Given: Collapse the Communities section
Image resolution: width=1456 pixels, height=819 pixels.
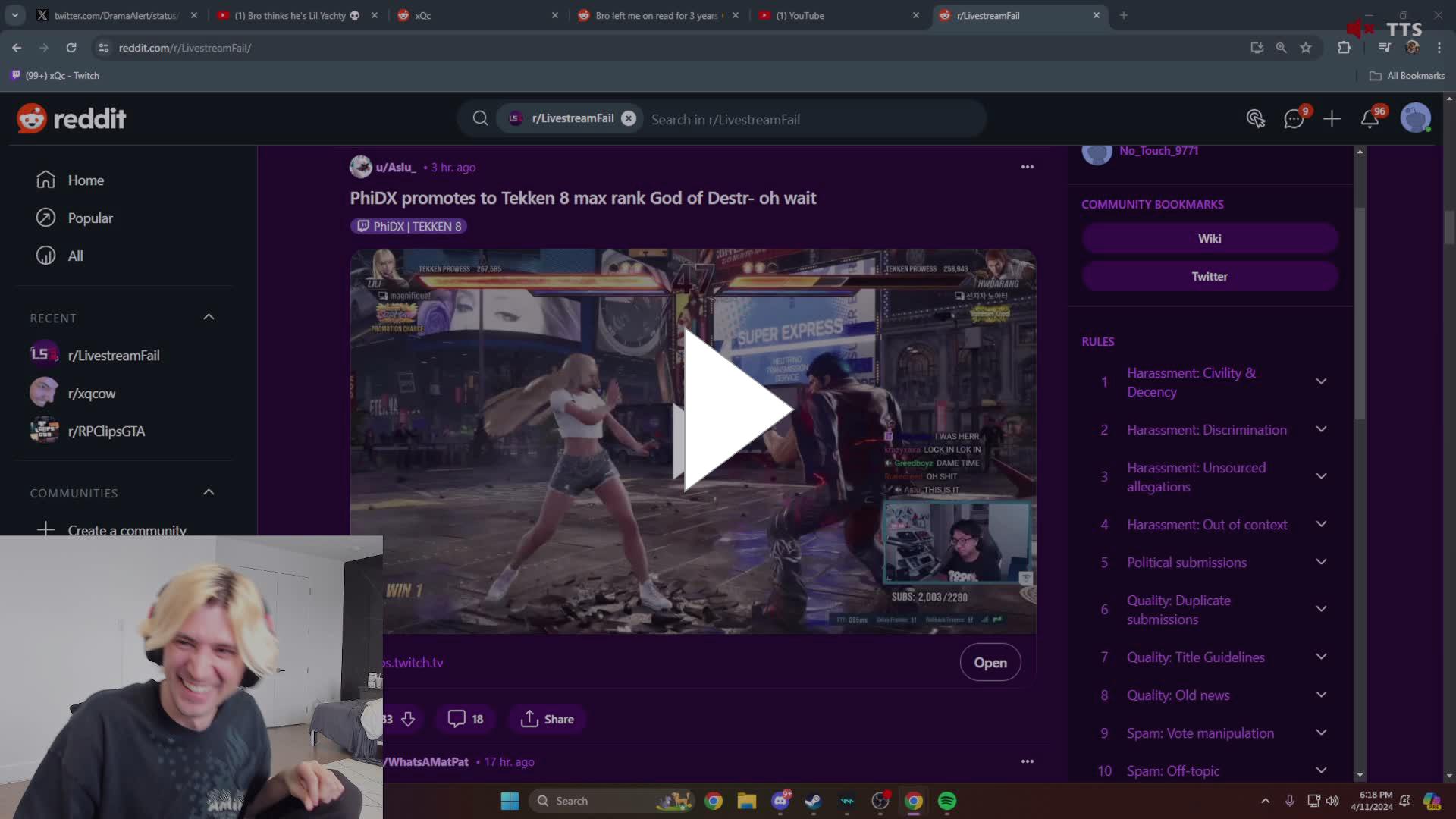Looking at the screenshot, I should [x=209, y=492].
